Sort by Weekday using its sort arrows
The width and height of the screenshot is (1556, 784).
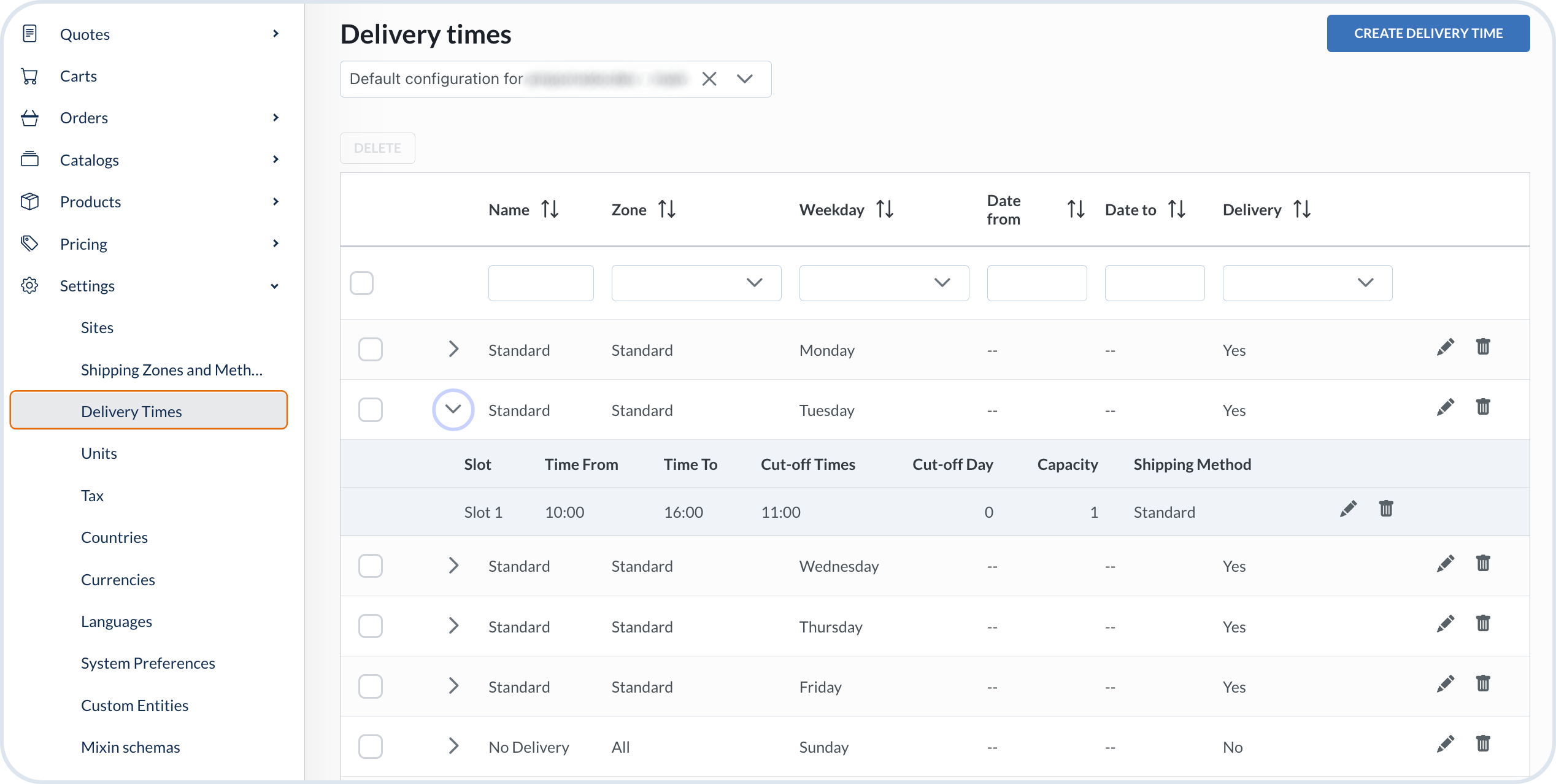(884, 210)
